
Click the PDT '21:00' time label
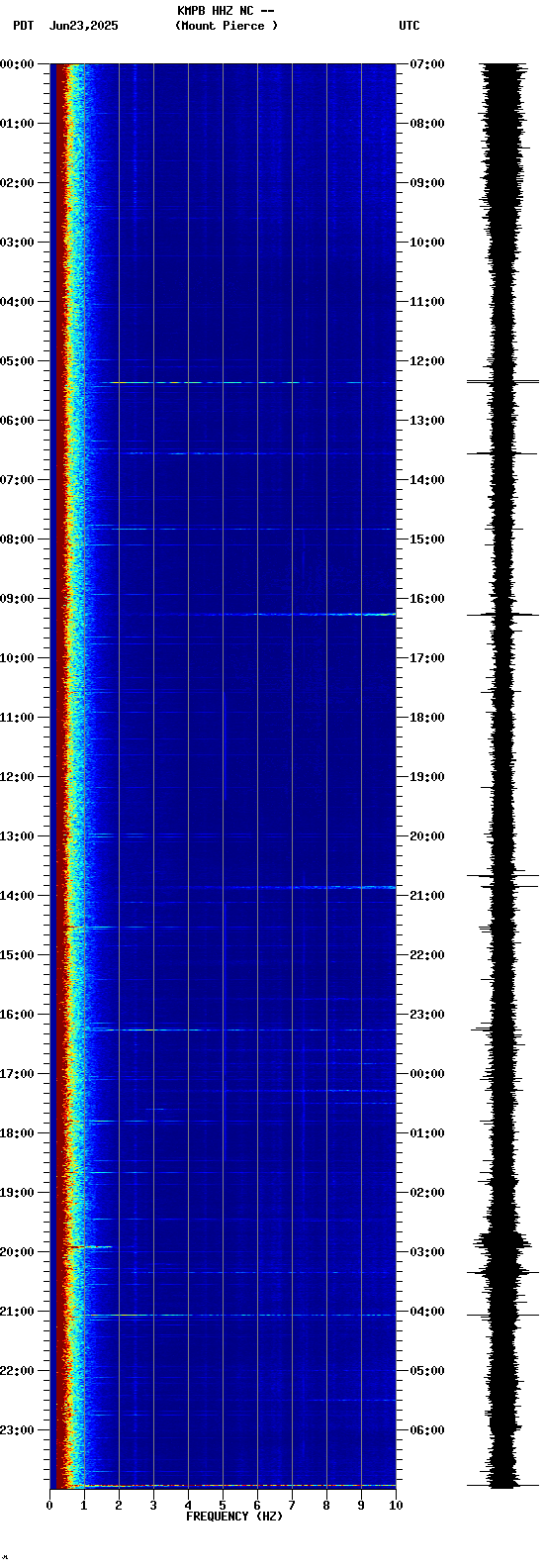17,1312
